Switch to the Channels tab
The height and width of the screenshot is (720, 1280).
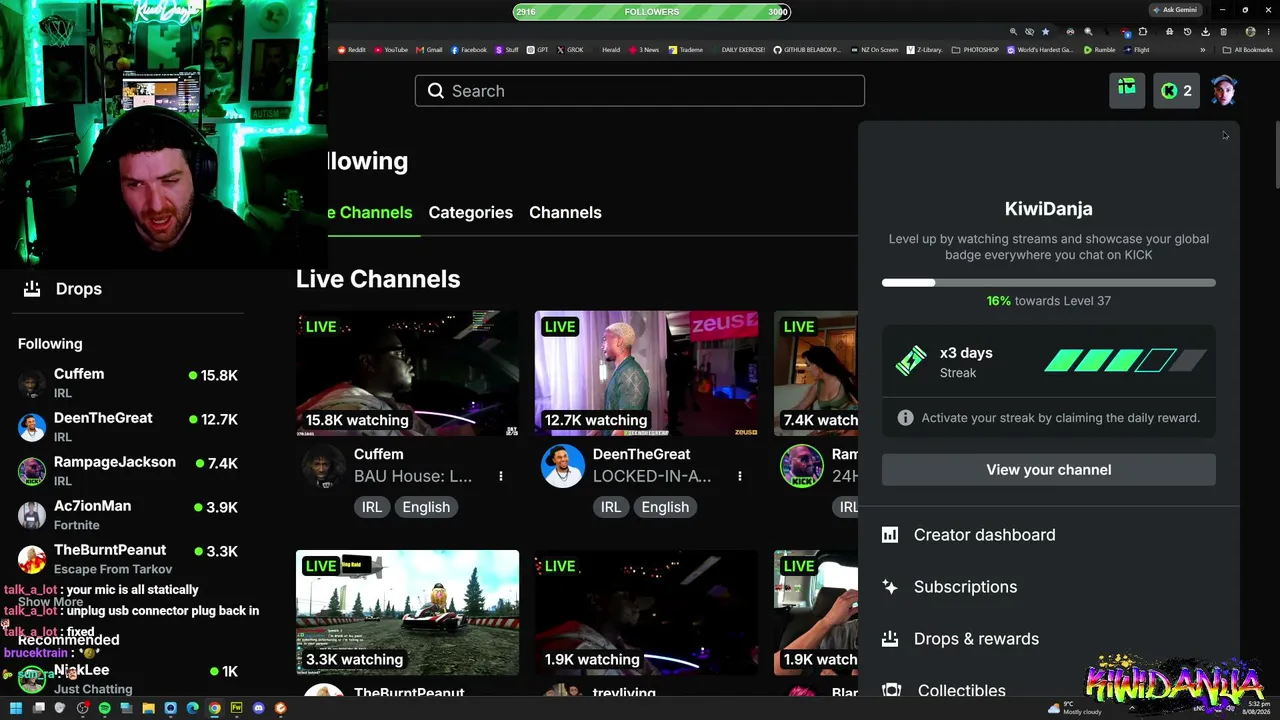pos(565,212)
